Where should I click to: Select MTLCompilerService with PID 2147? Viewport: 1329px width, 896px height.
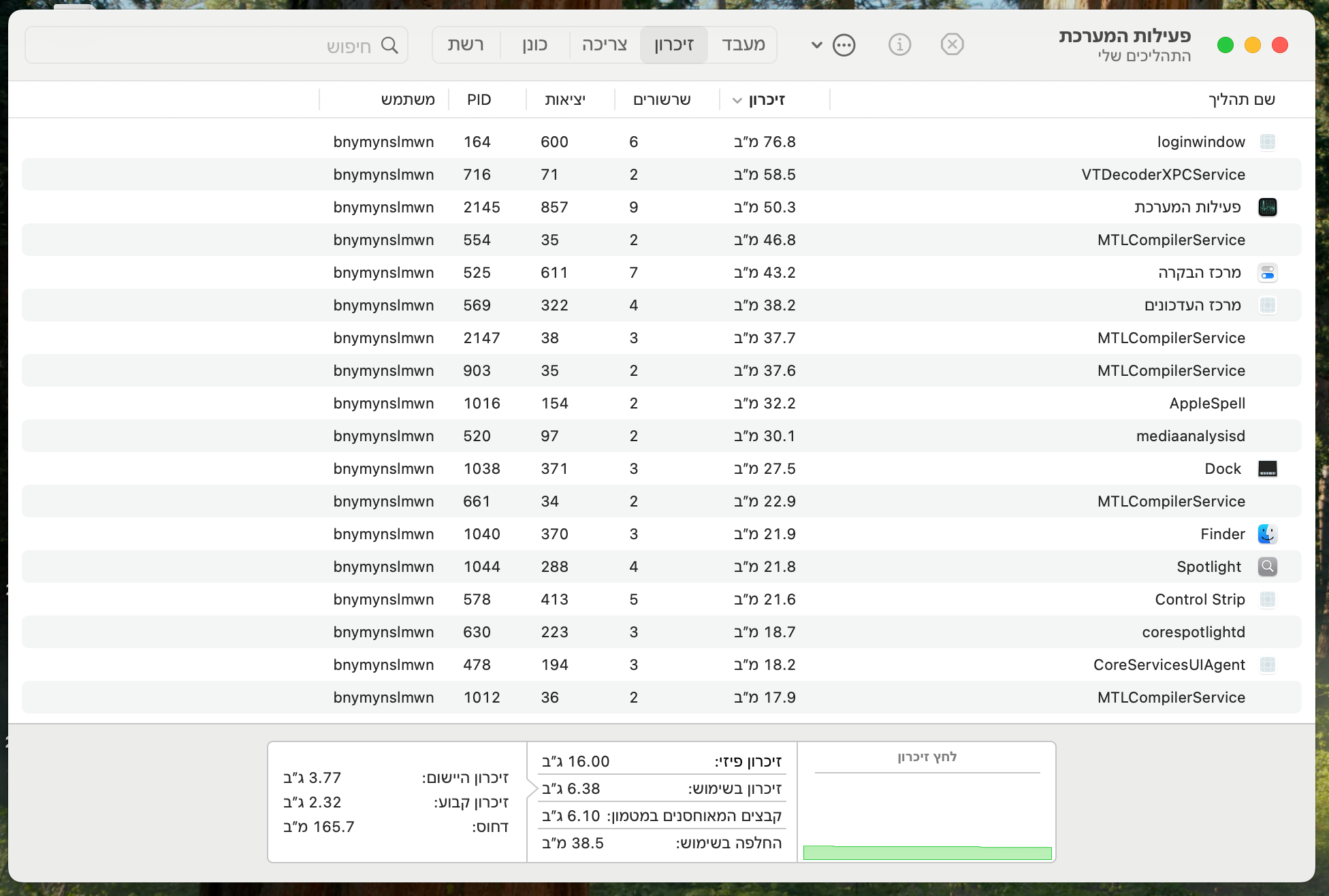(1171, 338)
